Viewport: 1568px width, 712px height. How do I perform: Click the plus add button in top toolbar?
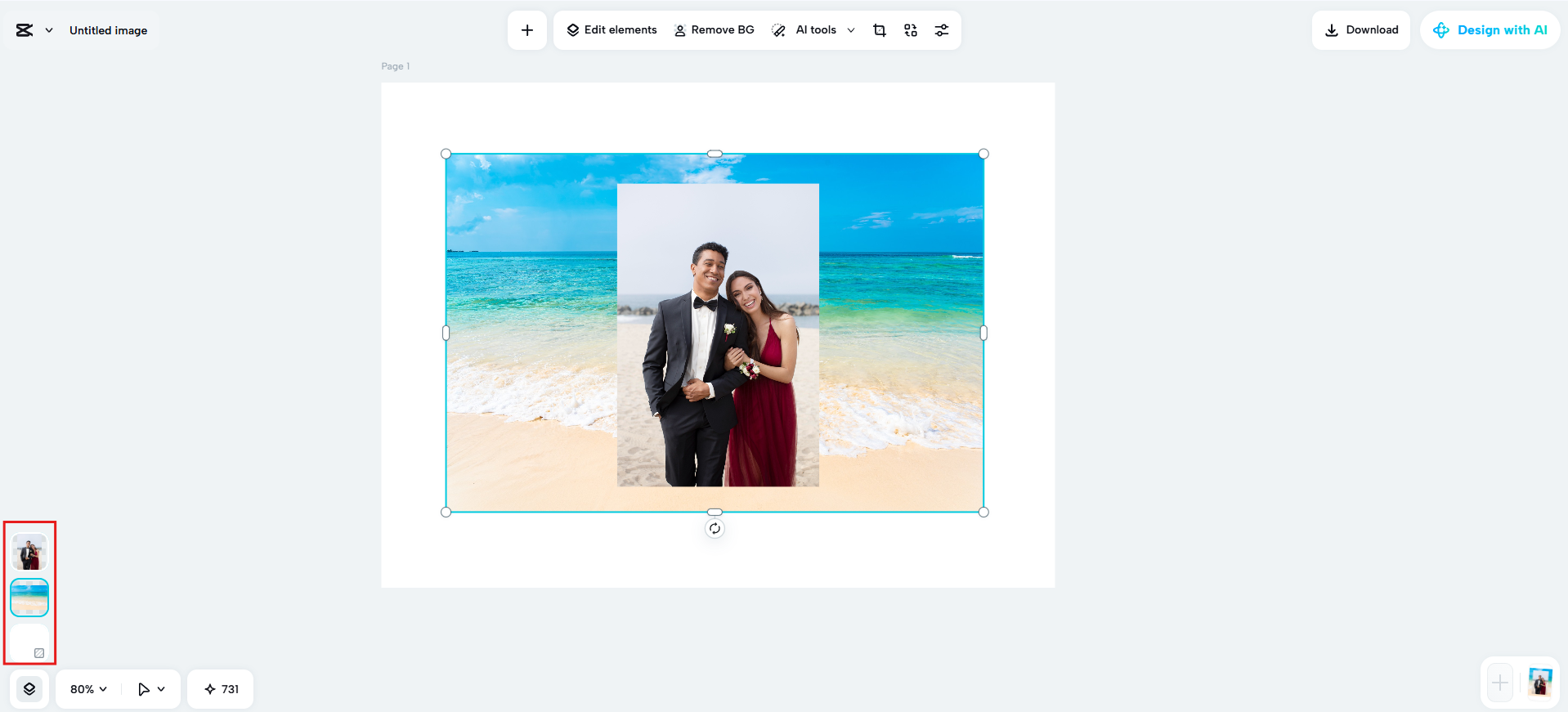point(527,30)
